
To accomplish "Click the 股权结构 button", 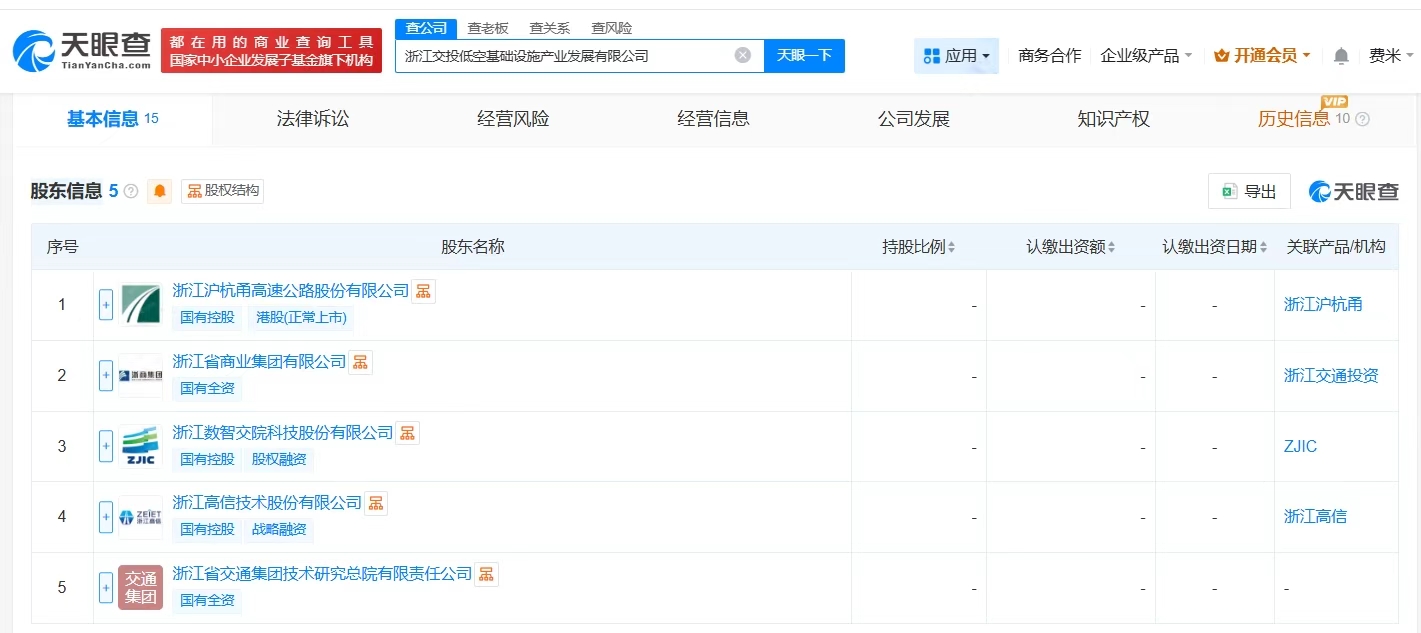I will 222,191.
